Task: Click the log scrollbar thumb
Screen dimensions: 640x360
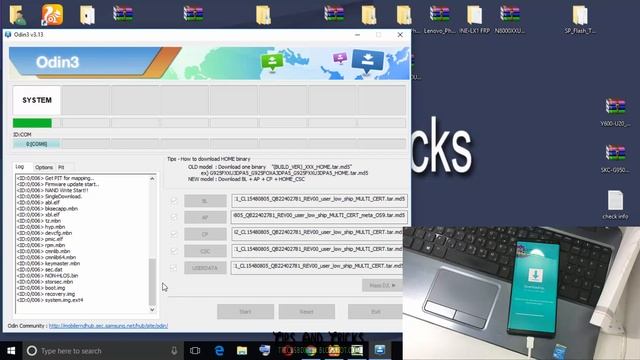Action: tap(152, 282)
